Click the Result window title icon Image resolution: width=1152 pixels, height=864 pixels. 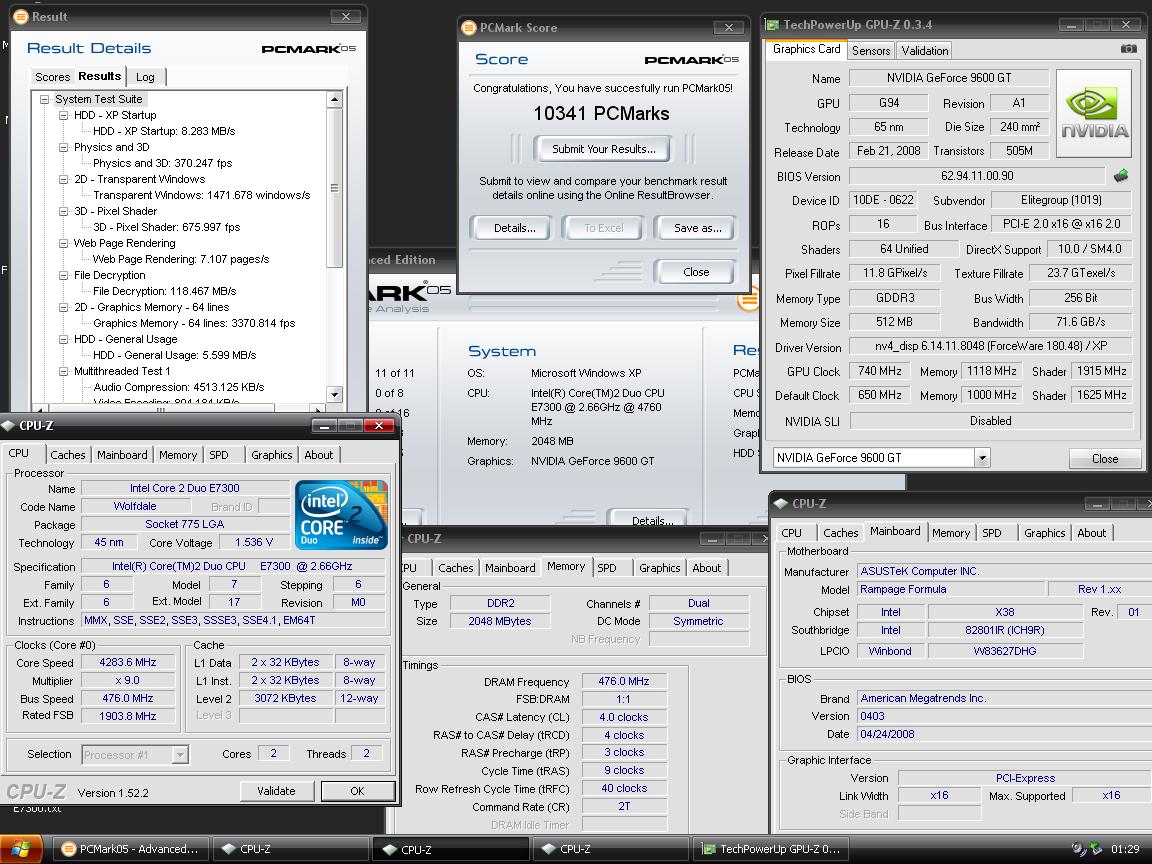click(x=21, y=16)
